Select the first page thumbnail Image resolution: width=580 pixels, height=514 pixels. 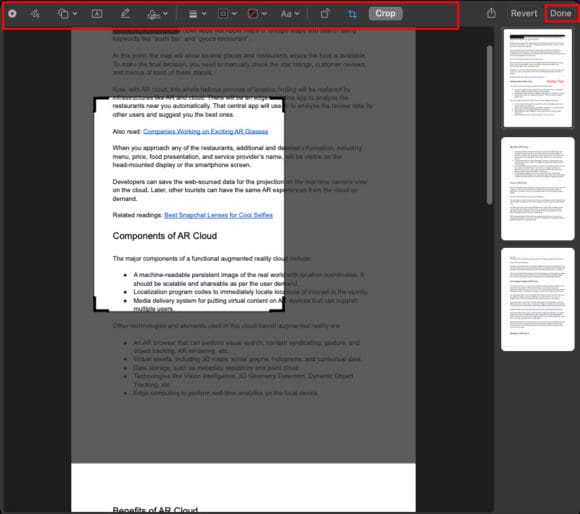pos(537,78)
